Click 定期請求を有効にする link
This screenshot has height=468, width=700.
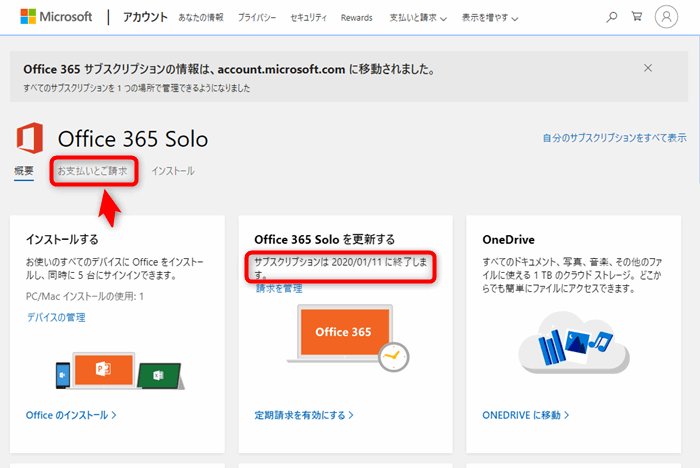point(304,415)
